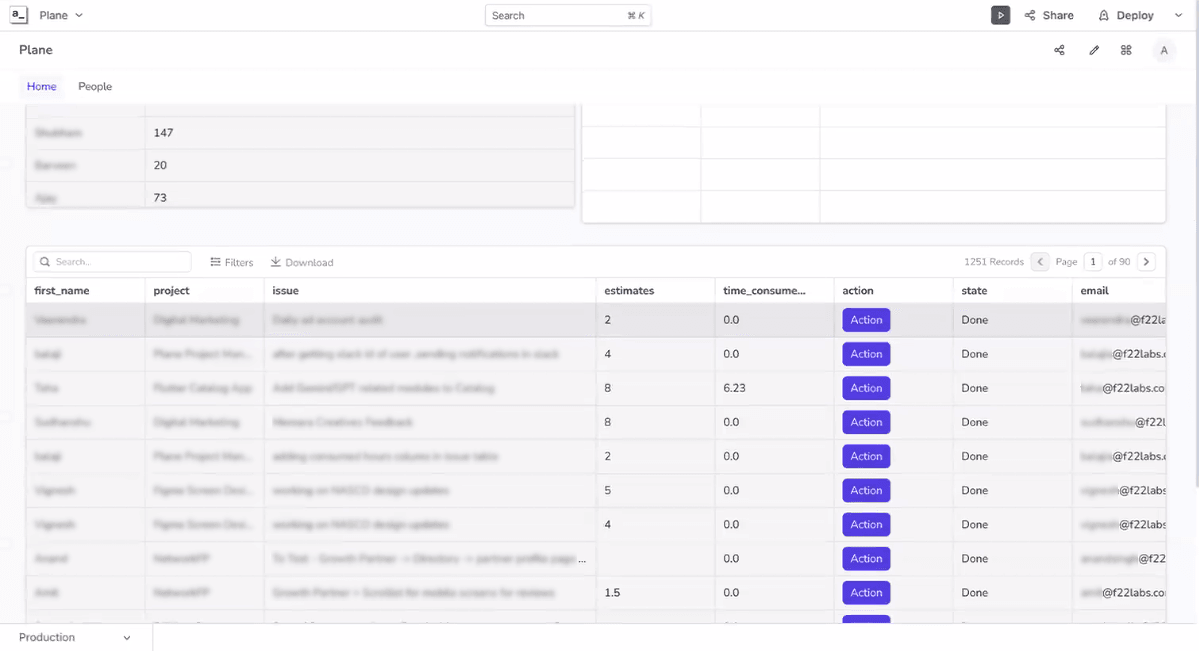The image size is (1199, 651).
Task: Click the Deploy button
Action: point(1126,15)
